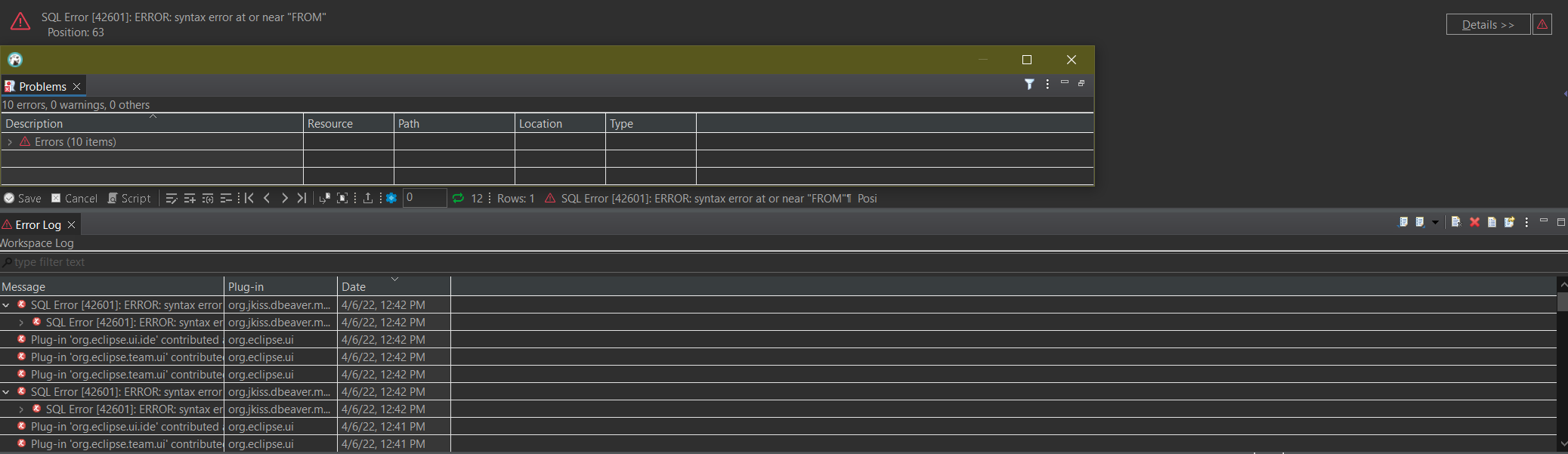The width and height of the screenshot is (1568, 454).
Task: Click the green refresh icon
Action: [458, 198]
